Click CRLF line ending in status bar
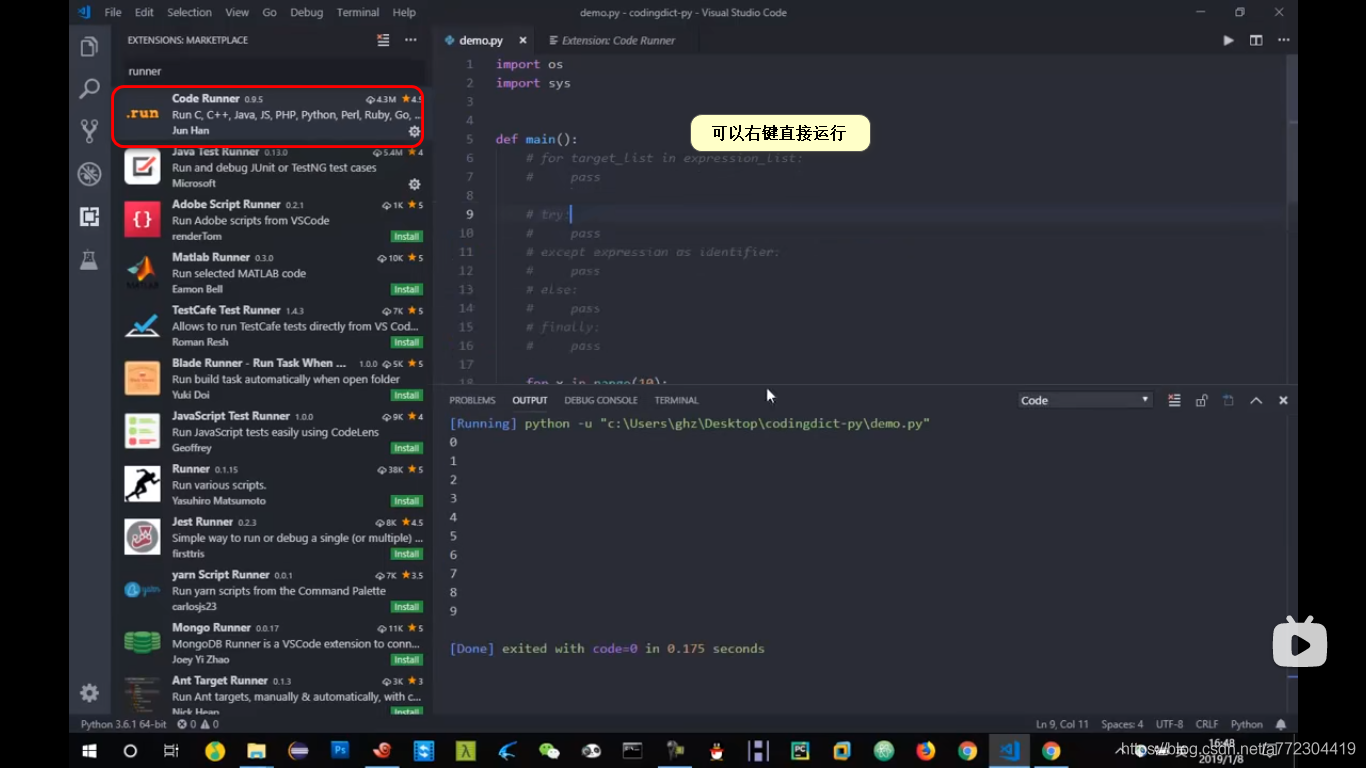This screenshot has width=1366, height=768. (x=1207, y=724)
